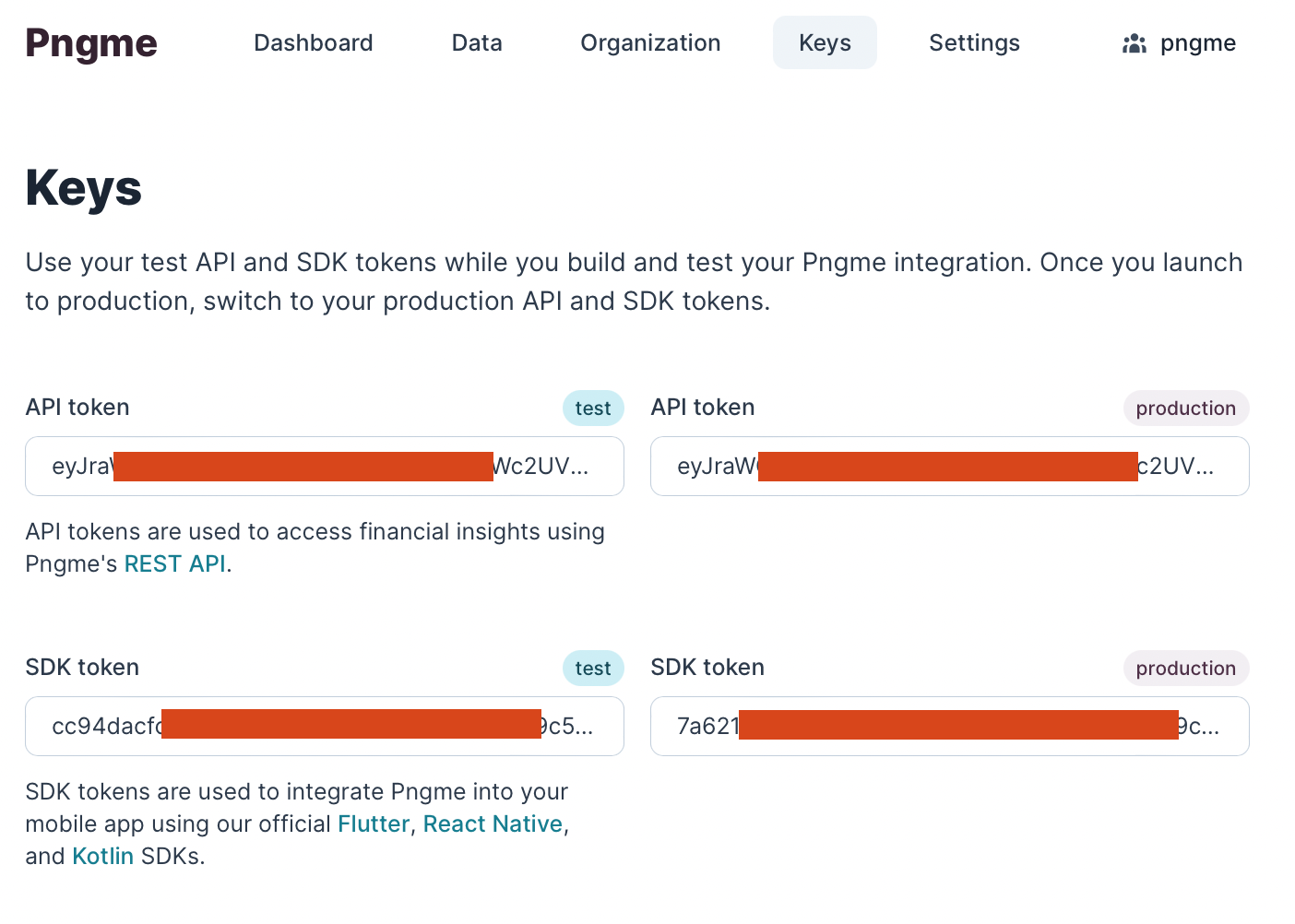Go to the Data tab
This screenshot has height=924, width=1295.
click(477, 43)
